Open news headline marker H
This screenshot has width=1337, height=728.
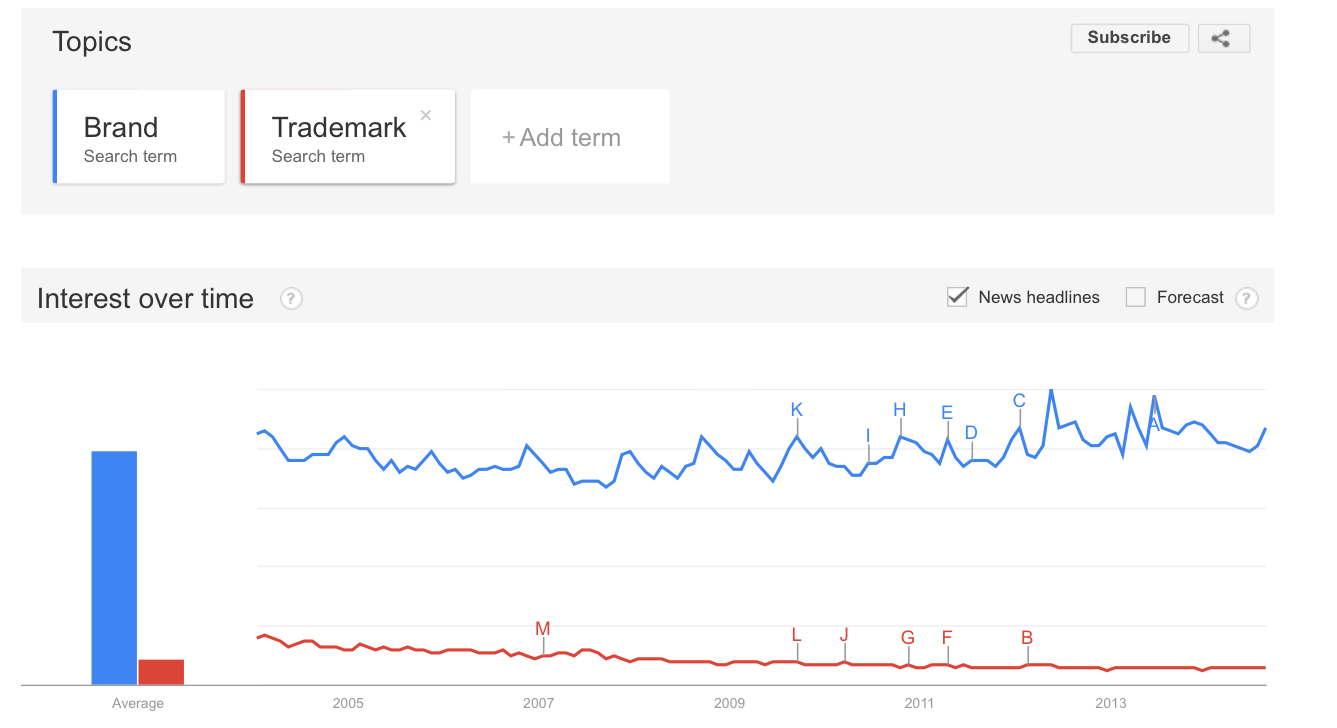point(900,410)
